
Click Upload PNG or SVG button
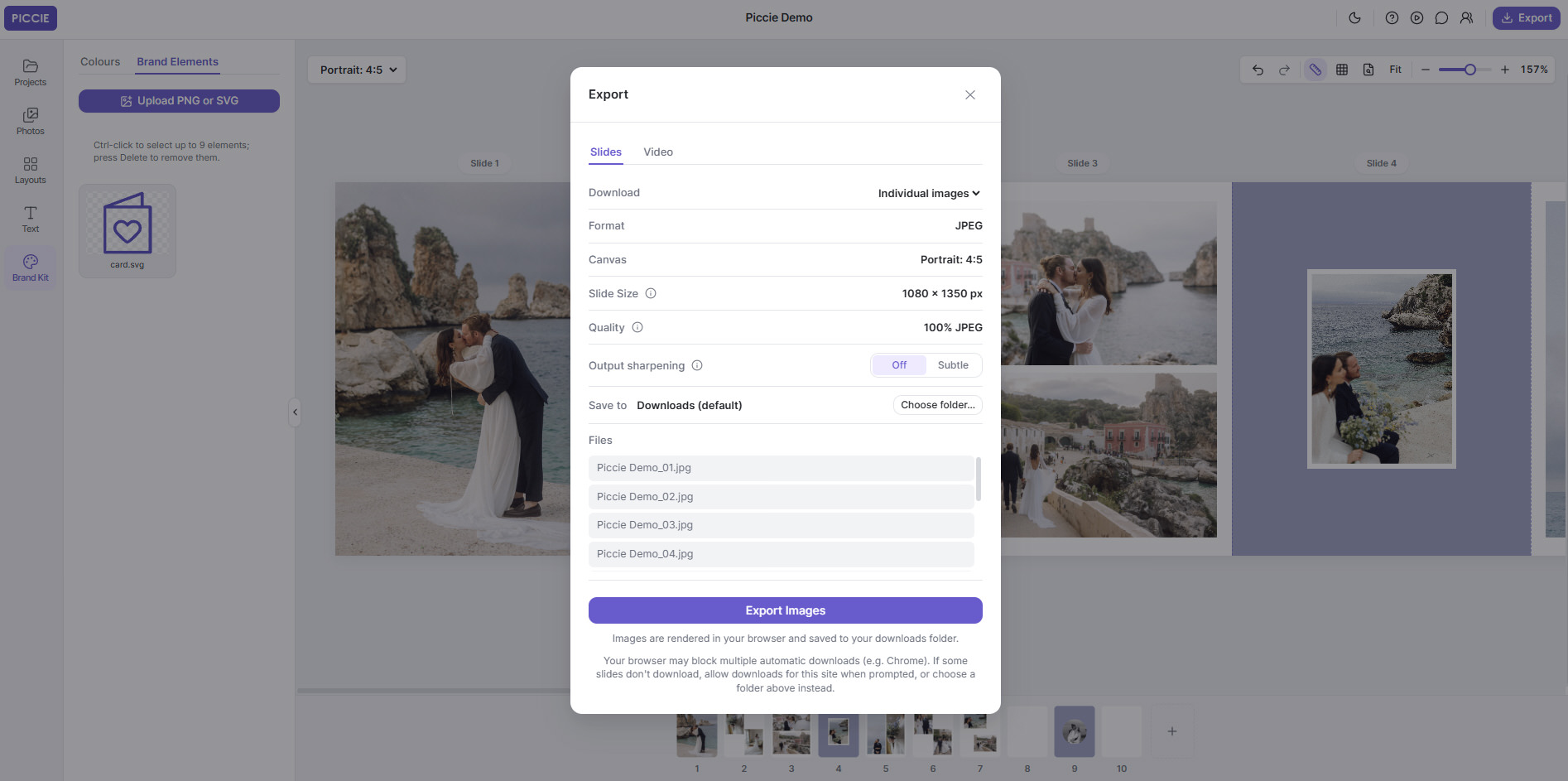pos(179,101)
